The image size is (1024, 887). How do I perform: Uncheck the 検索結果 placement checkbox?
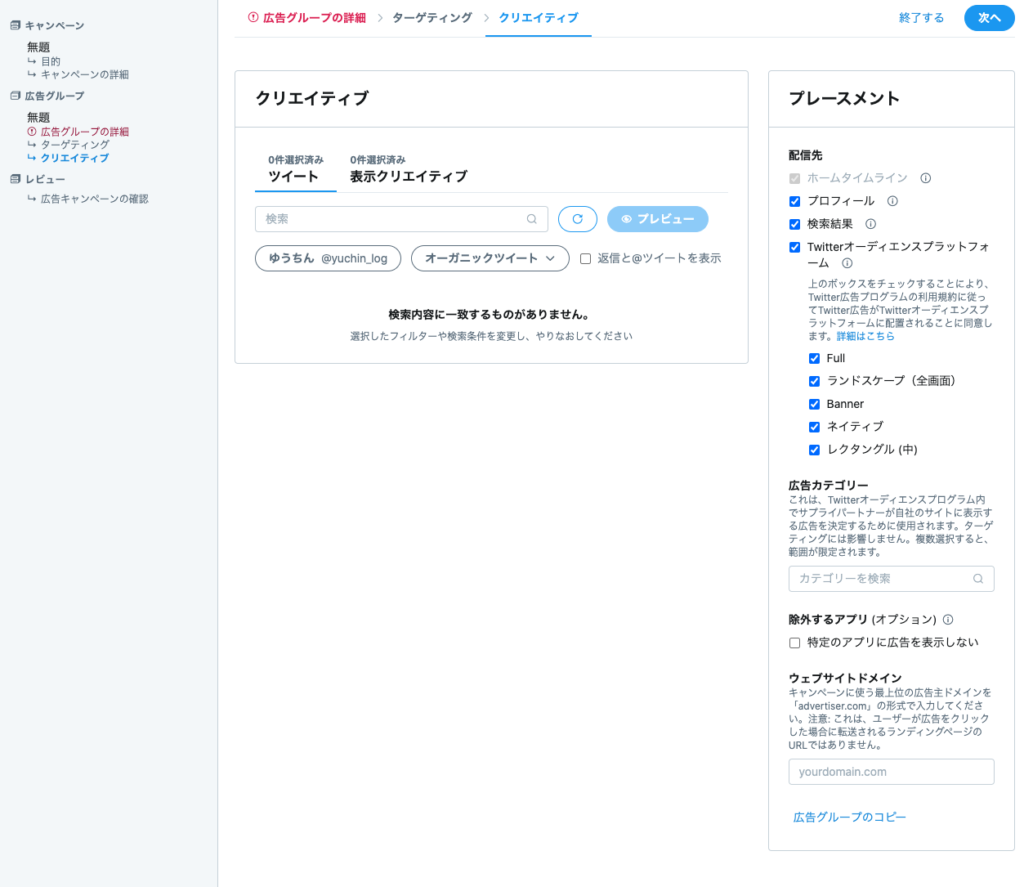coord(795,224)
